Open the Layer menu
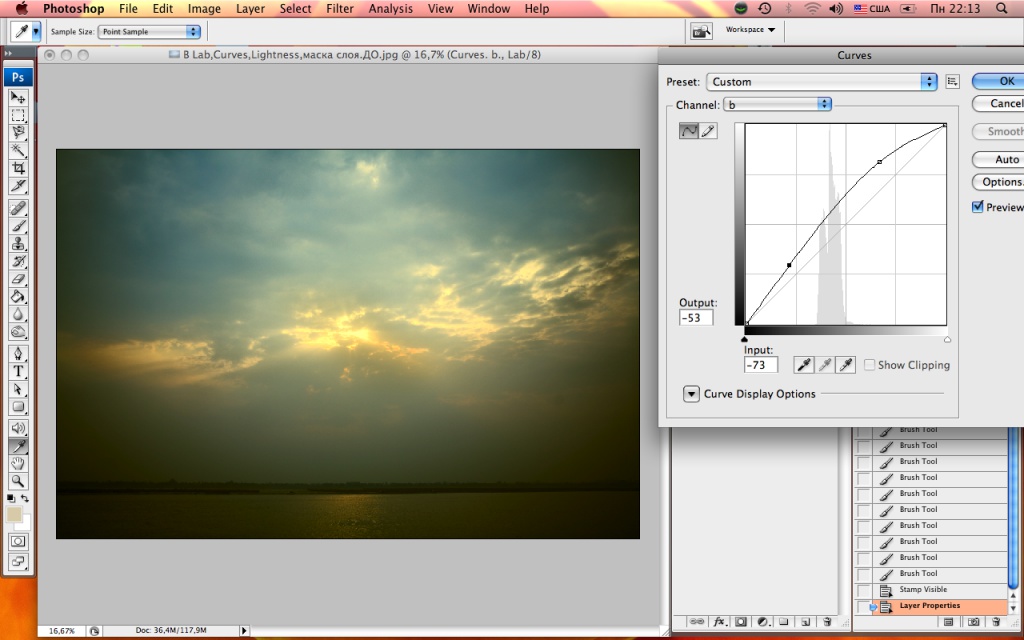This screenshot has height=640, width=1024. tap(250, 9)
